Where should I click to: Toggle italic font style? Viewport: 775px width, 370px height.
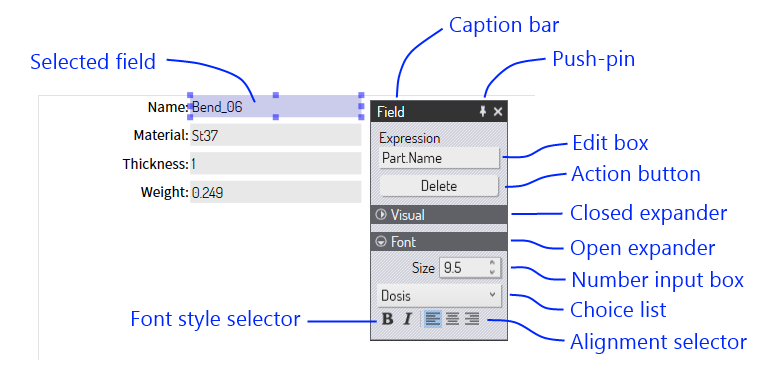407,319
